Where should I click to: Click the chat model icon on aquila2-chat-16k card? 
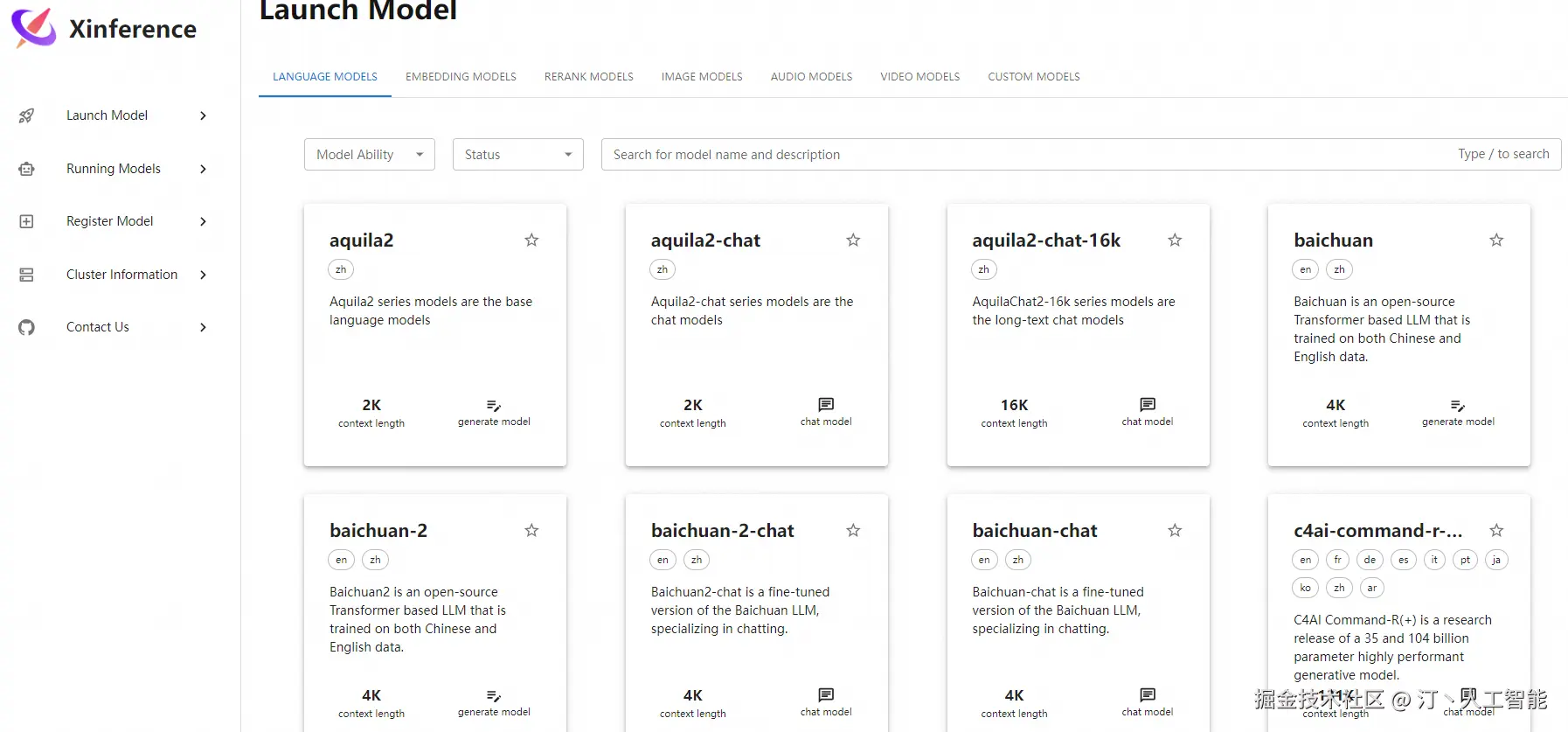[1148, 404]
